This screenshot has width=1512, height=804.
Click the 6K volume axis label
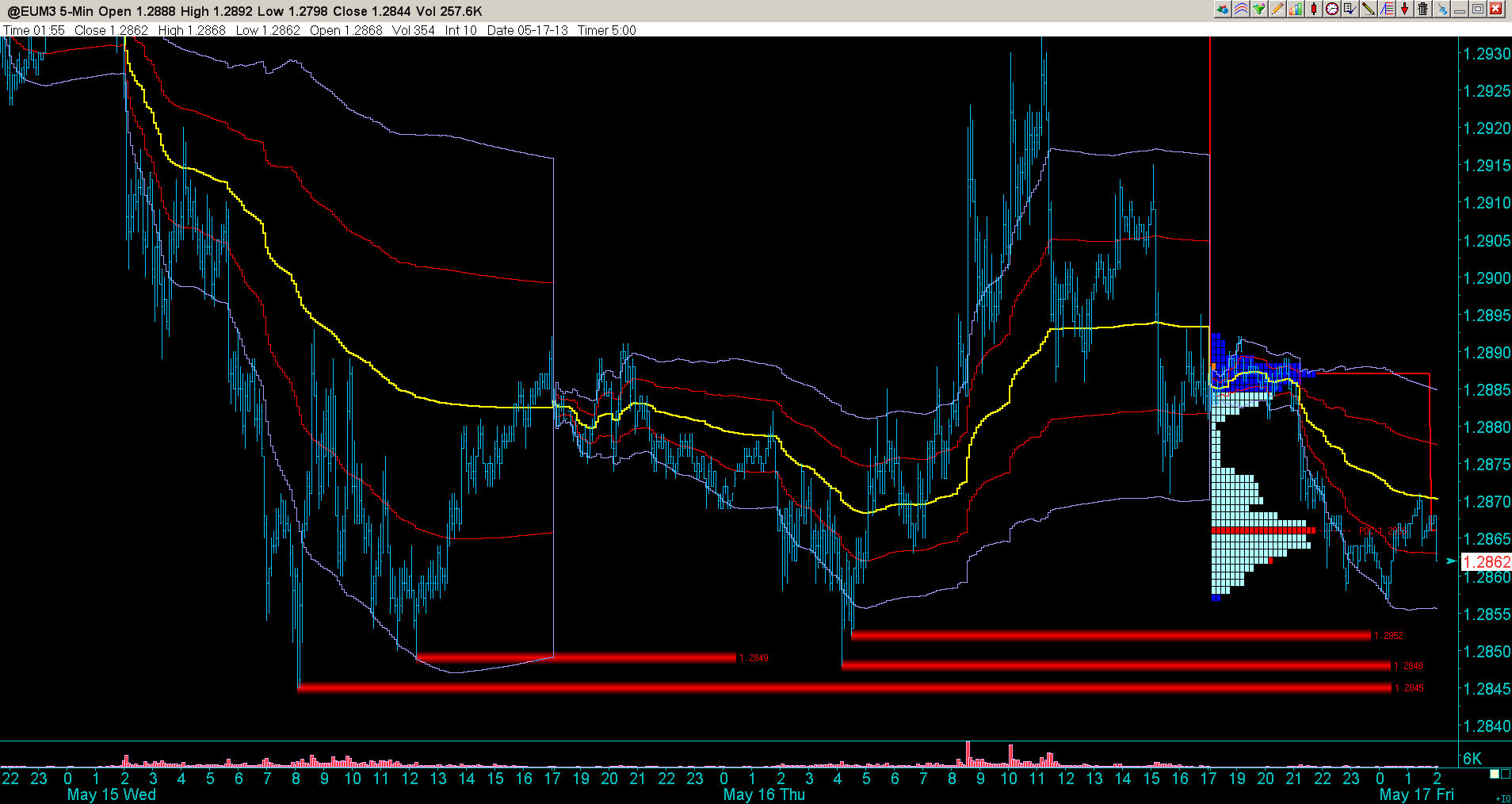pyautogui.click(x=1472, y=759)
